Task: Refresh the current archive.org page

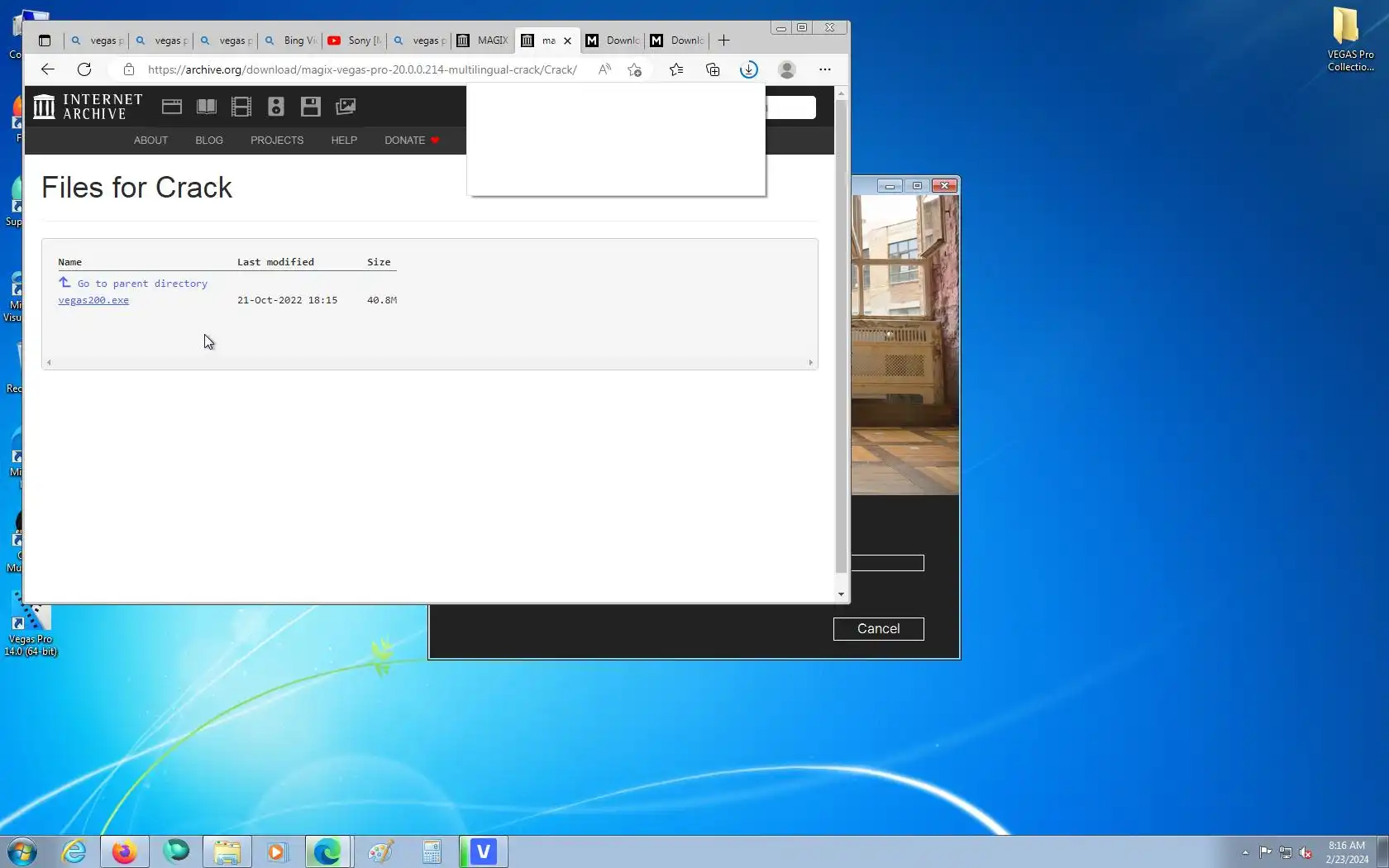Action: (84, 69)
